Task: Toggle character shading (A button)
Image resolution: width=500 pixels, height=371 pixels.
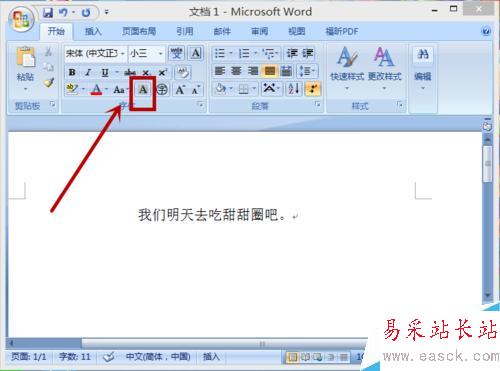Action: [x=143, y=89]
